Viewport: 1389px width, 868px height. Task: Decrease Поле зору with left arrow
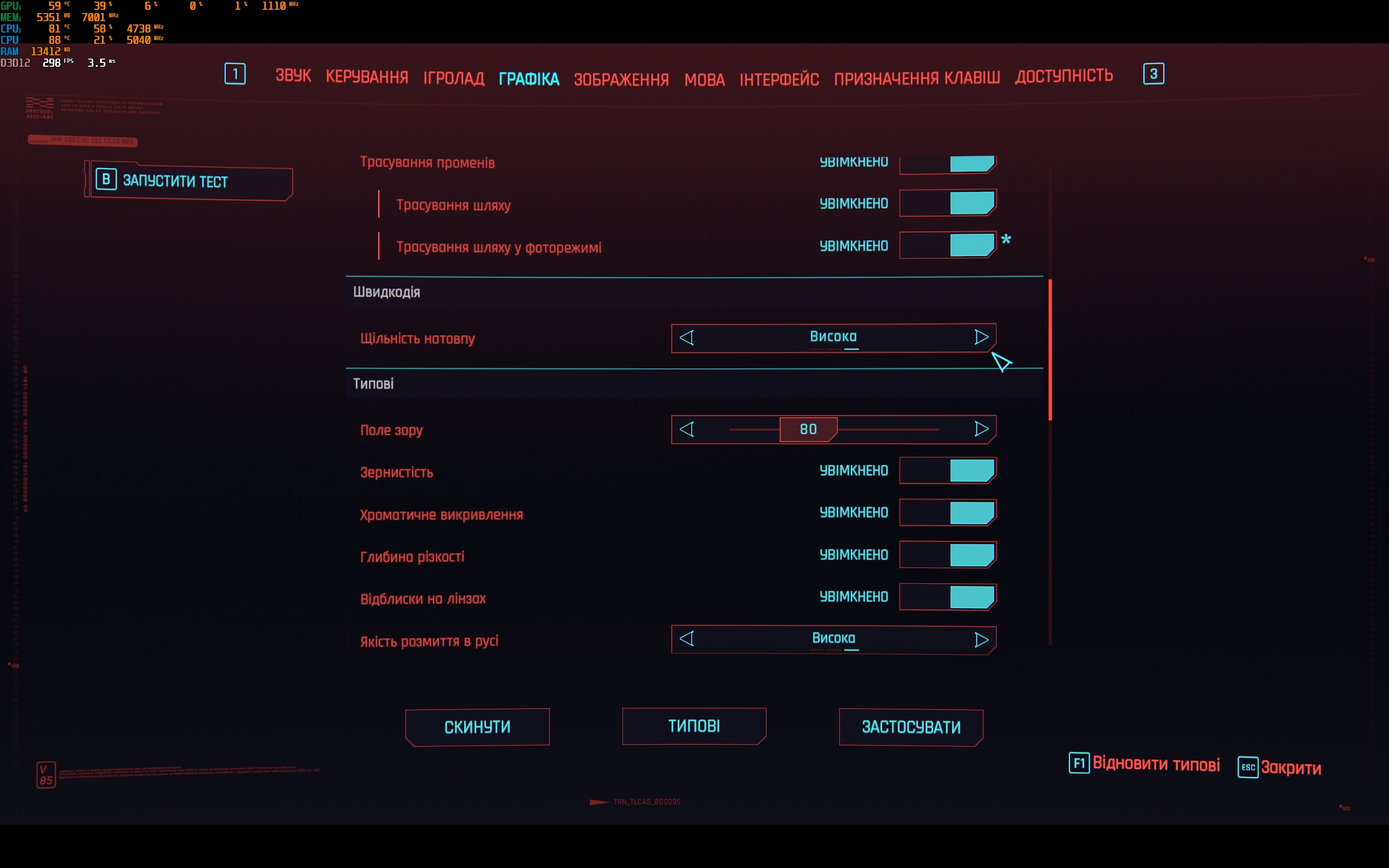point(687,430)
